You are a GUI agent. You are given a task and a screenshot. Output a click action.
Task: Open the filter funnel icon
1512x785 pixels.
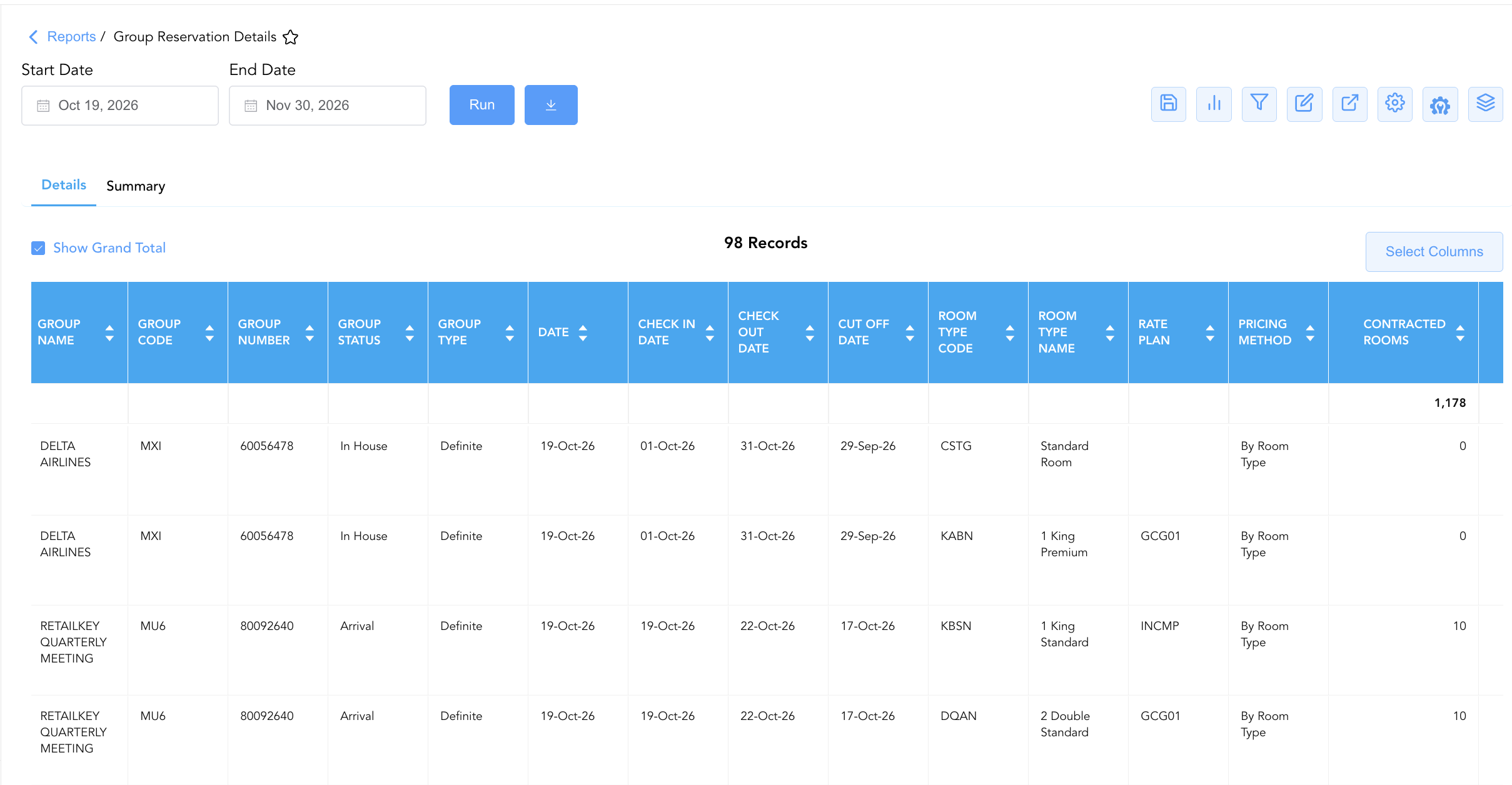(1259, 104)
